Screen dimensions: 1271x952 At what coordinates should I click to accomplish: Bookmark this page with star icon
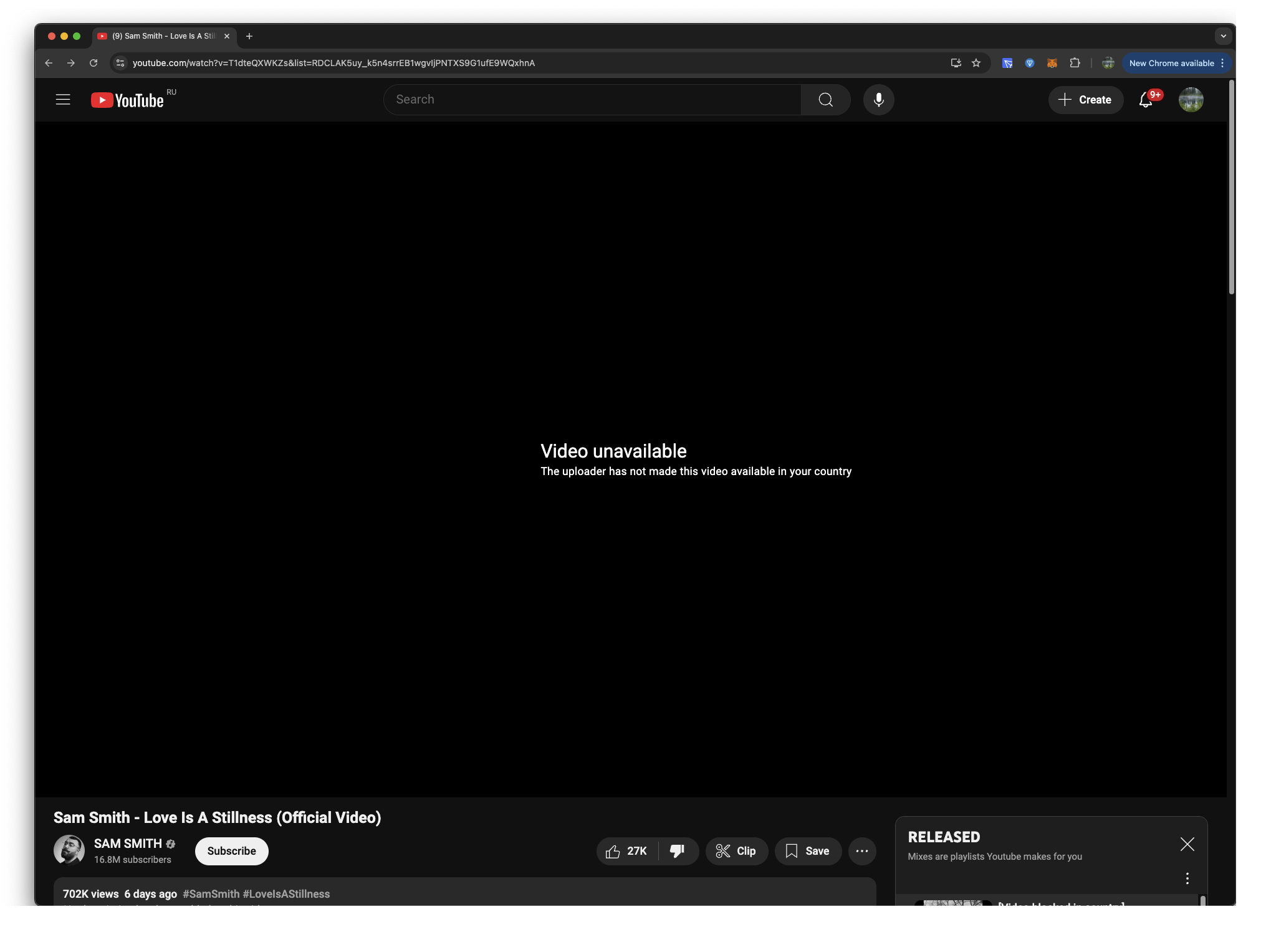pos(976,63)
